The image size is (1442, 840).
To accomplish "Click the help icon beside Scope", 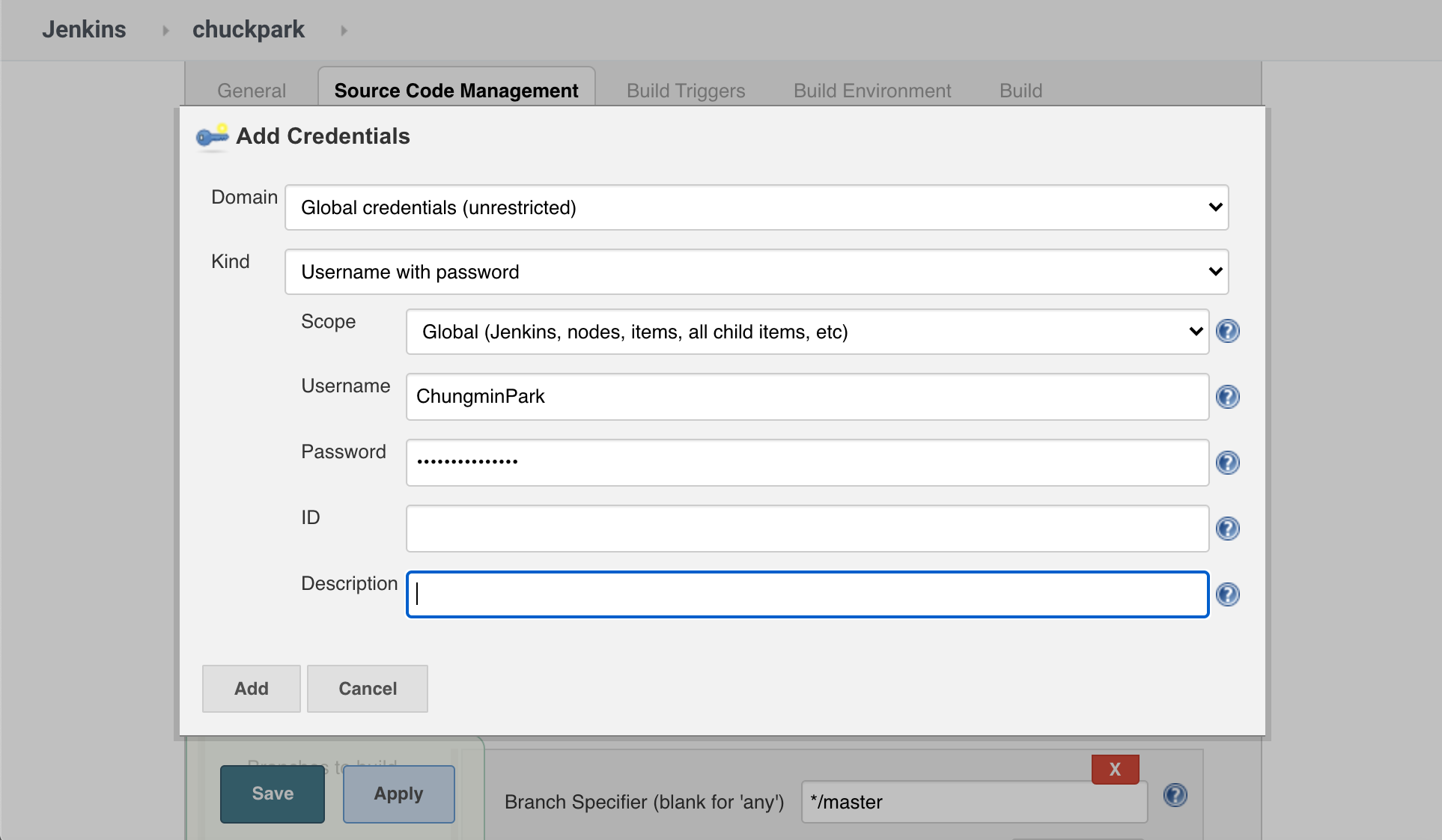I will click(1227, 331).
